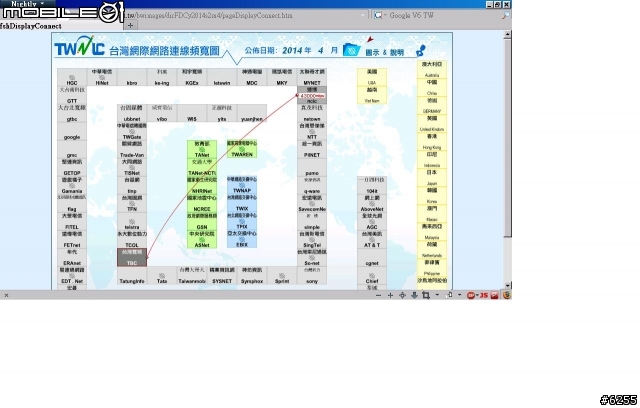The image size is (640, 408).
Task: Select the green TWAREN node
Action: coord(242,149)
